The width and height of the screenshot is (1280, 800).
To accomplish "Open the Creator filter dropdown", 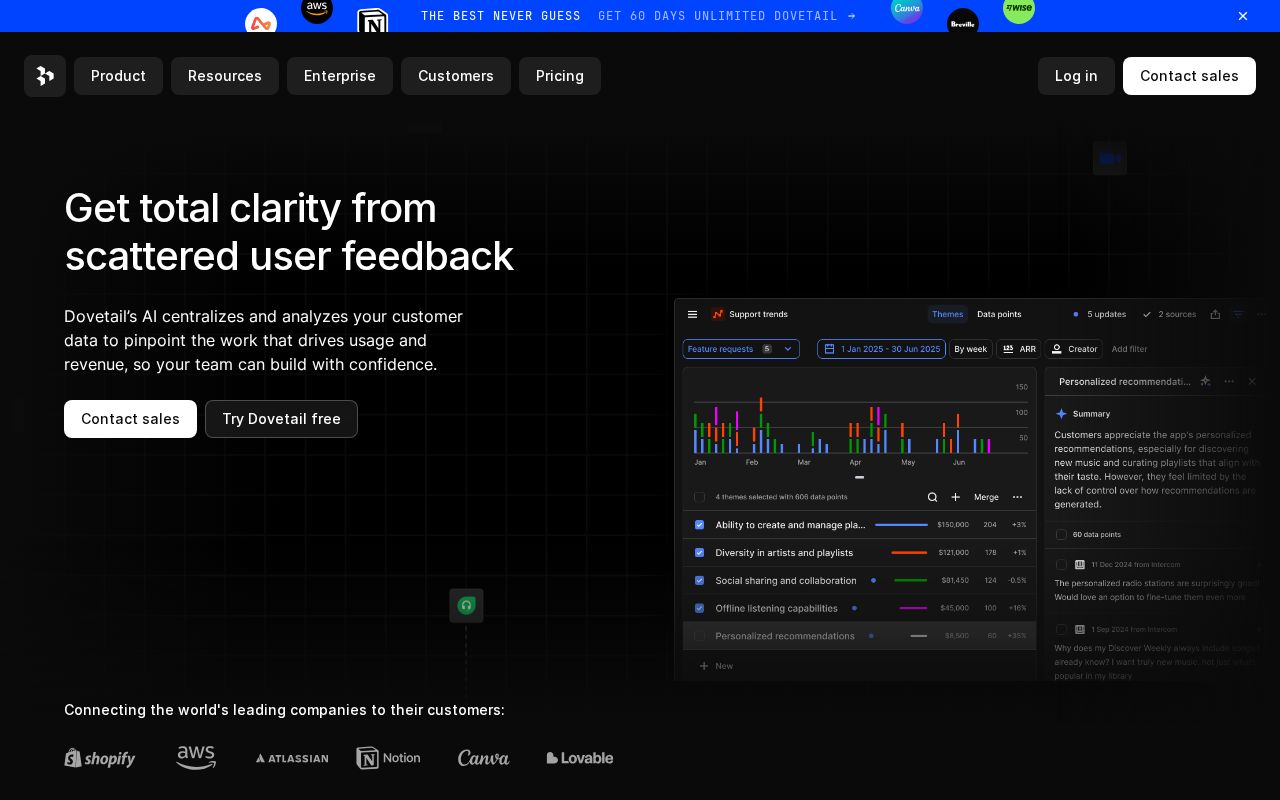I will pyautogui.click(x=1074, y=349).
